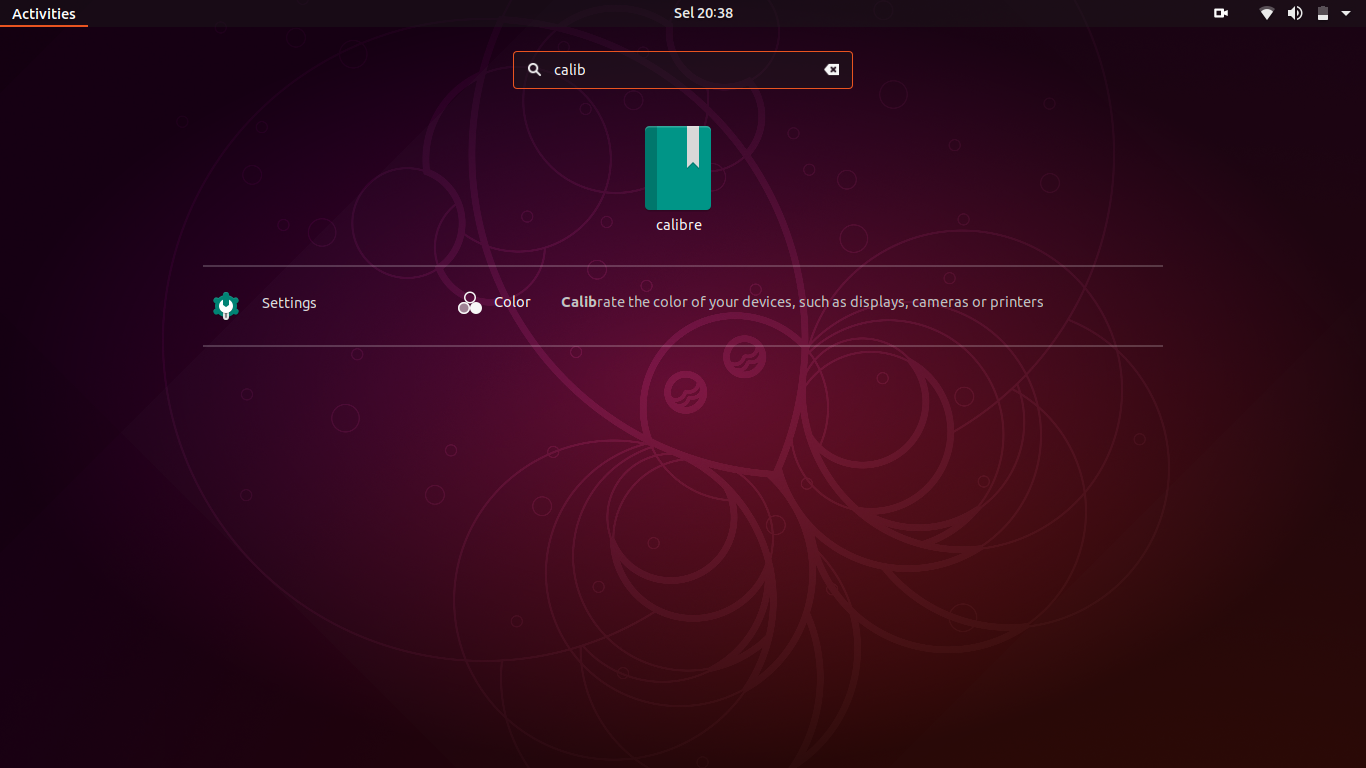Click the battery status icon
The height and width of the screenshot is (768, 1366).
pyautogui.click(x=1322, y=13)
